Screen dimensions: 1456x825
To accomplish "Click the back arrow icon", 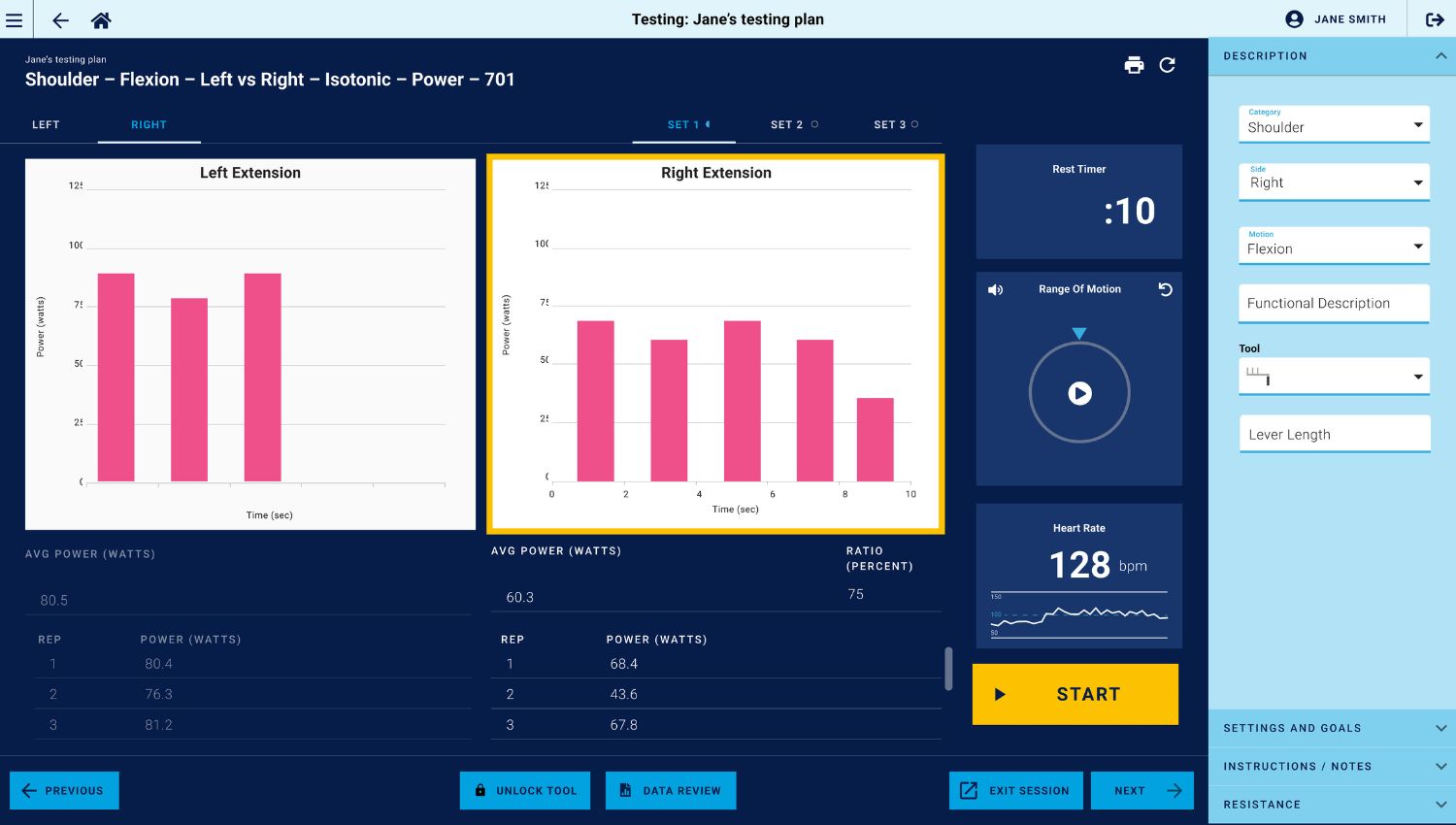I will 60,19.
